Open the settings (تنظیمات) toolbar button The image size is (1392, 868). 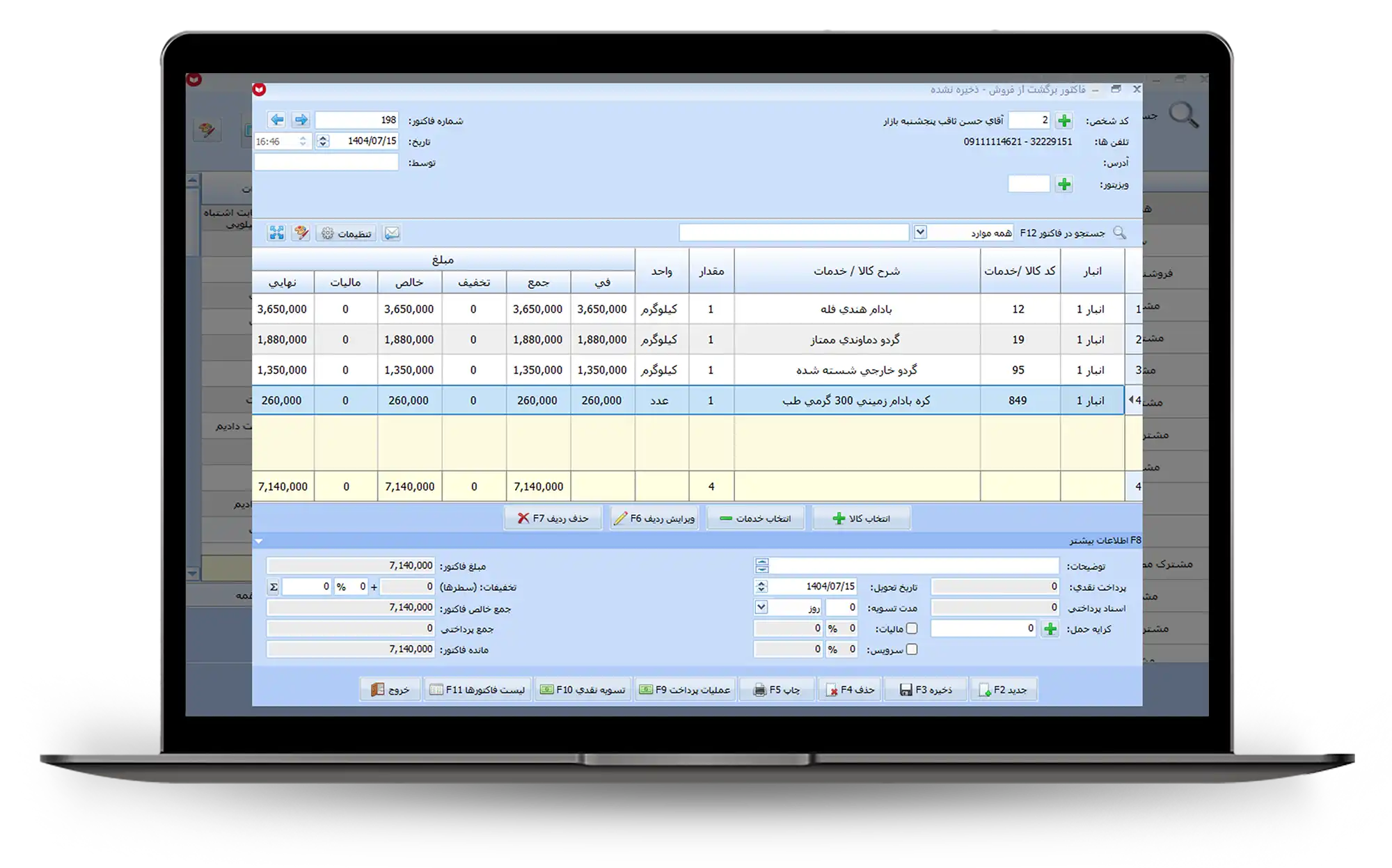[x=346, y=233]
